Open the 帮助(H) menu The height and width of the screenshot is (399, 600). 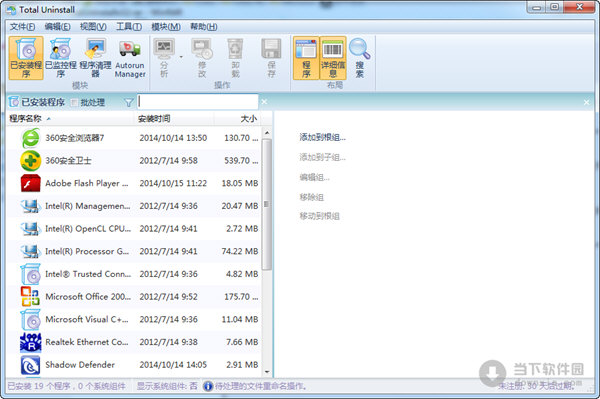(204, 26)
